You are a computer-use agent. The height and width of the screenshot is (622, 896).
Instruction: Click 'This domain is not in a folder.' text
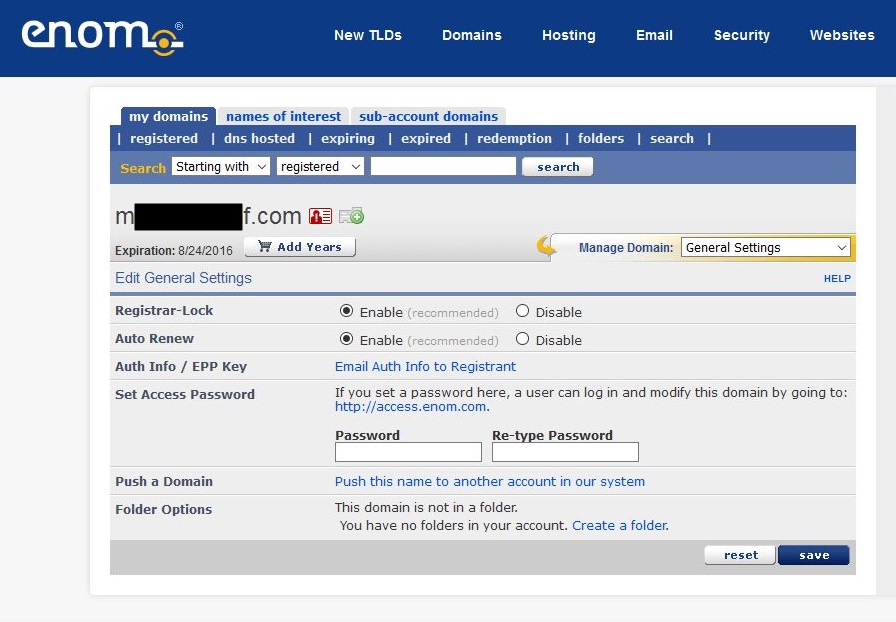(x=426, y=507)
